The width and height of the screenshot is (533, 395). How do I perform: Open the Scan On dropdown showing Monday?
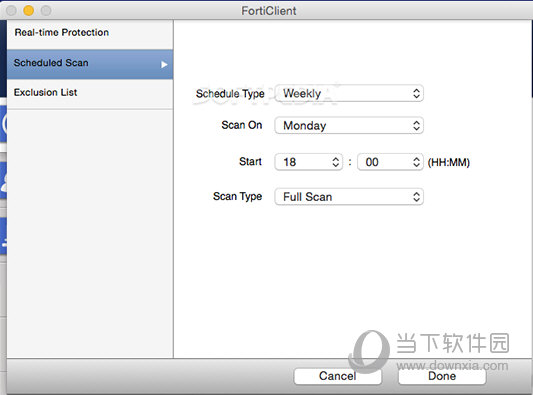coord(349,126)
